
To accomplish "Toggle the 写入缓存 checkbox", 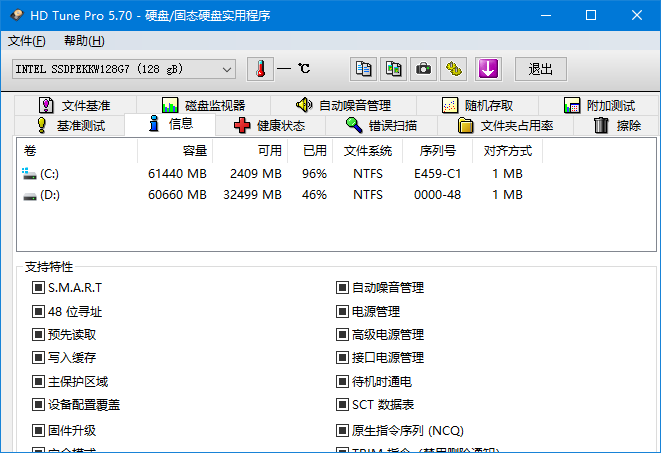I will click(x=38, y=358).
